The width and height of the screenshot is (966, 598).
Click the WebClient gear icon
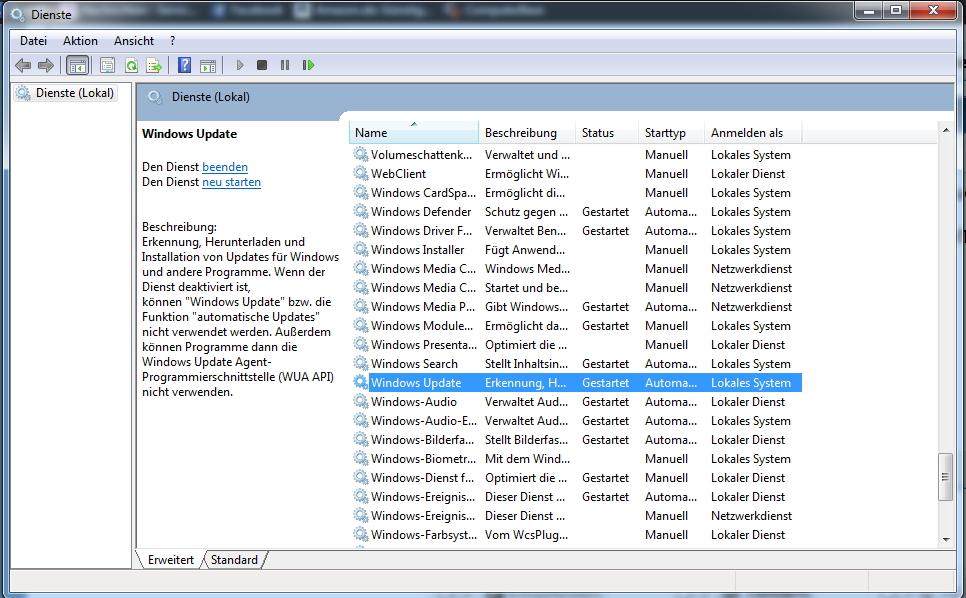[x=360, y=173]
